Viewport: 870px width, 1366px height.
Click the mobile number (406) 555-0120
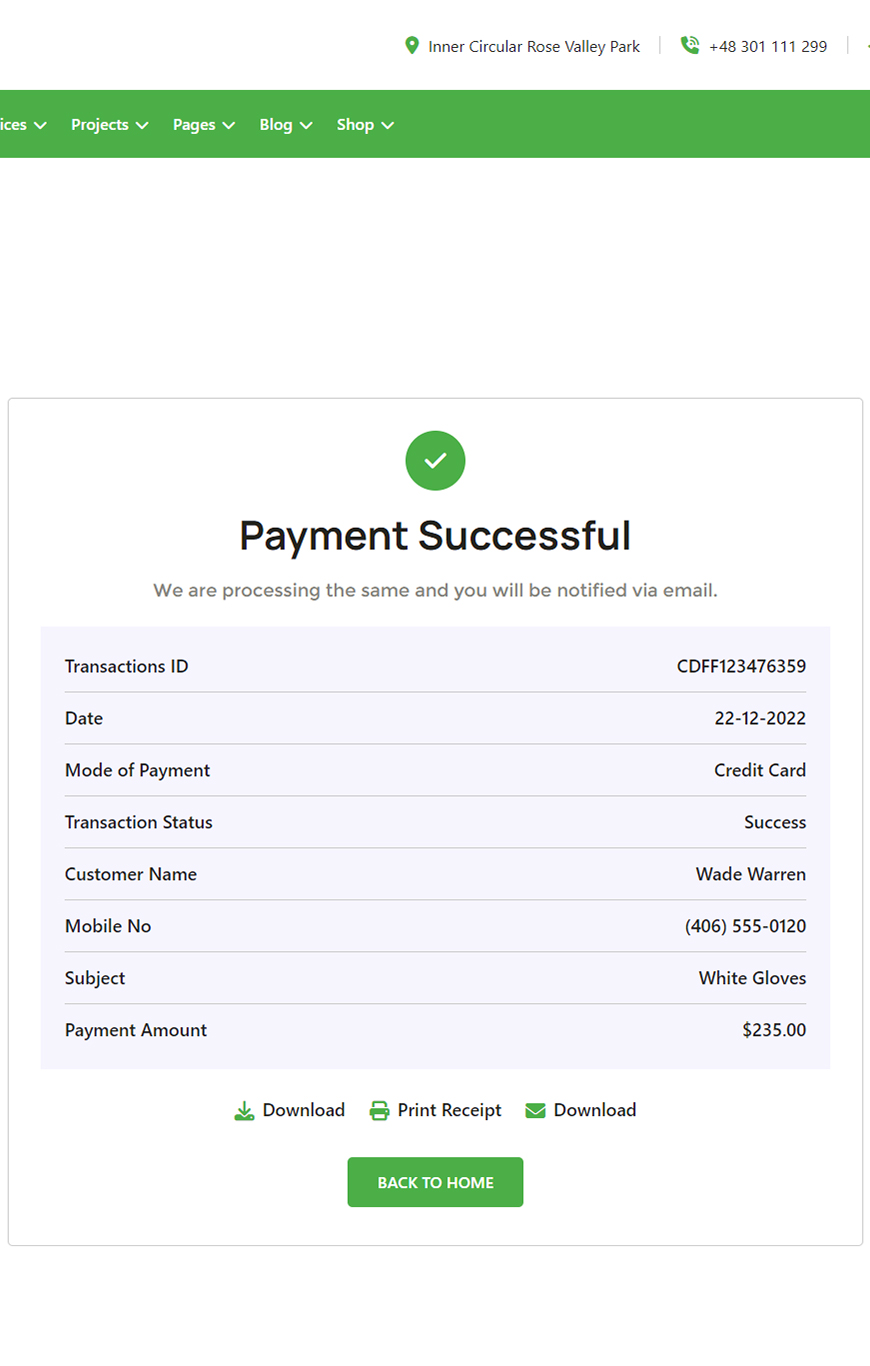(x=745, y=927)
